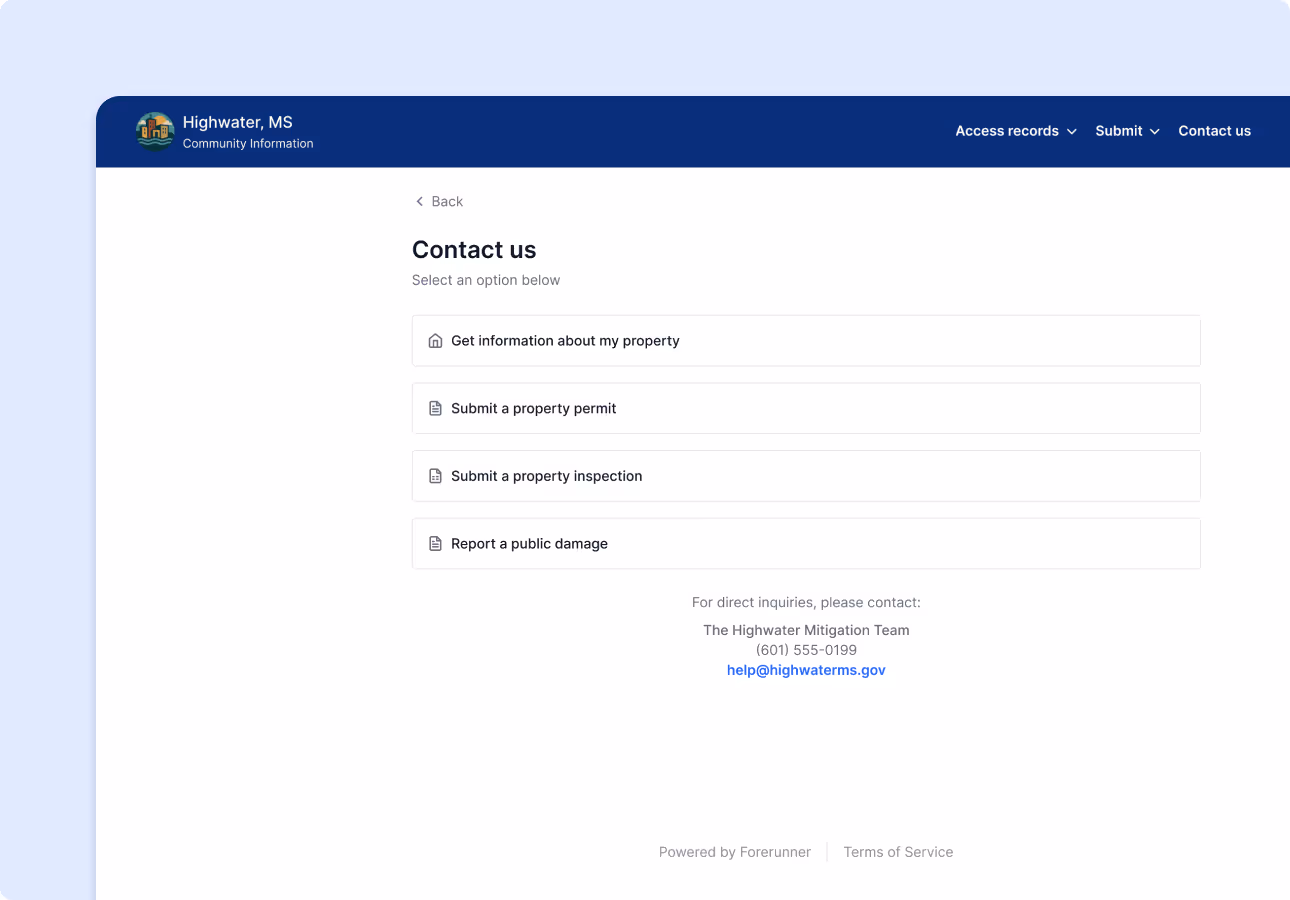This screenshot has width=1290, height=900.
Task: Choose Submit a property permit option
Action: tap(806, 408)
